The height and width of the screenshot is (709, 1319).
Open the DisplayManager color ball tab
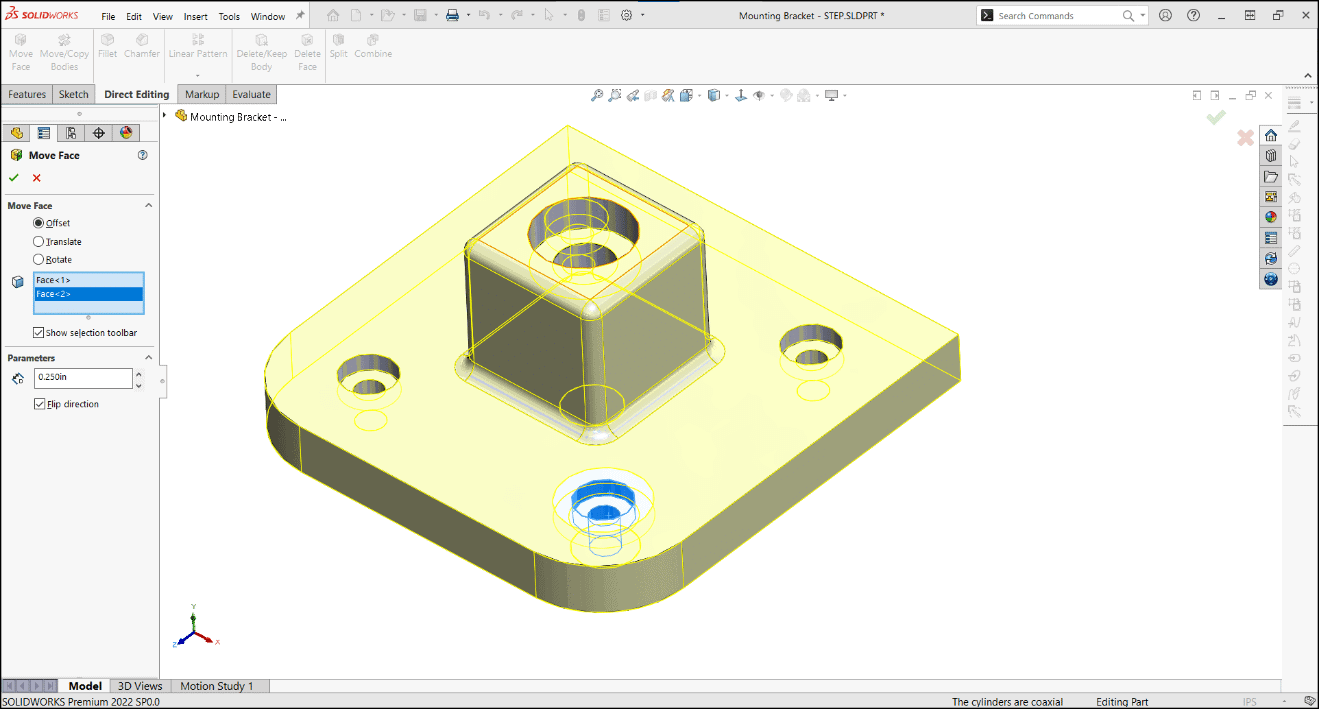coord(125,133)
